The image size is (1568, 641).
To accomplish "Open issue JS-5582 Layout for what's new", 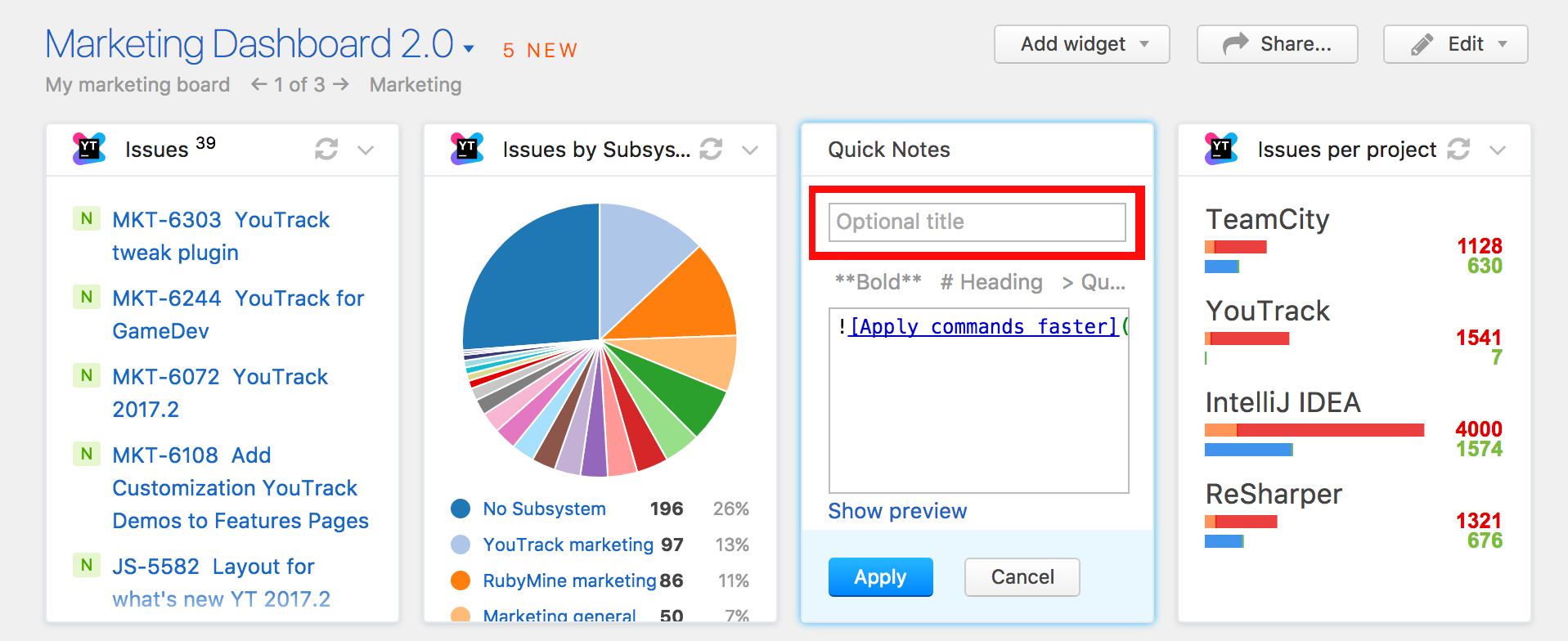I will tap(222, 583).
